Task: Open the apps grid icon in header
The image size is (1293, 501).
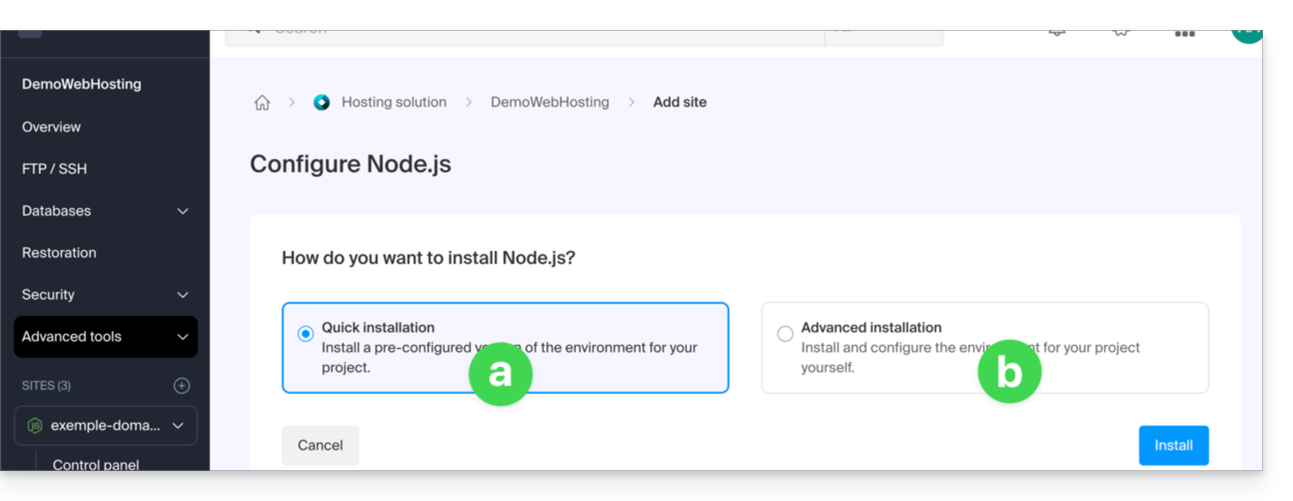Action: [x=1184, y=33]
